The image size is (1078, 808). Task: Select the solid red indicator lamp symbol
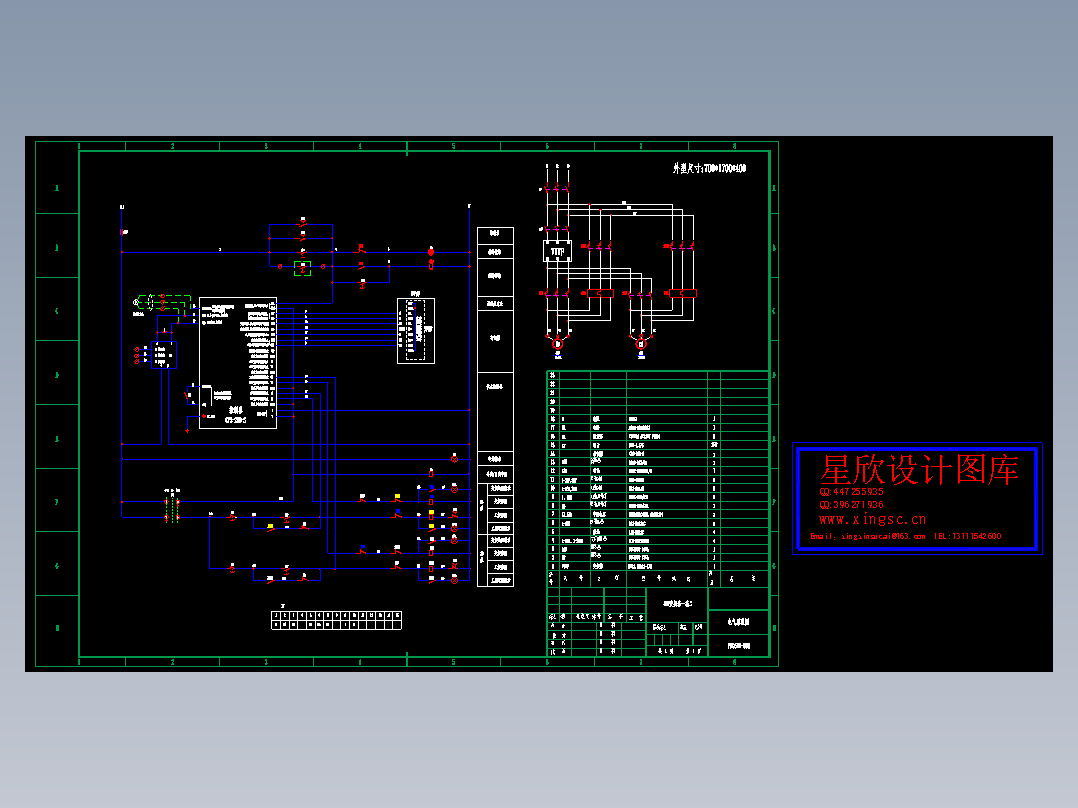(x=431, y=252)
